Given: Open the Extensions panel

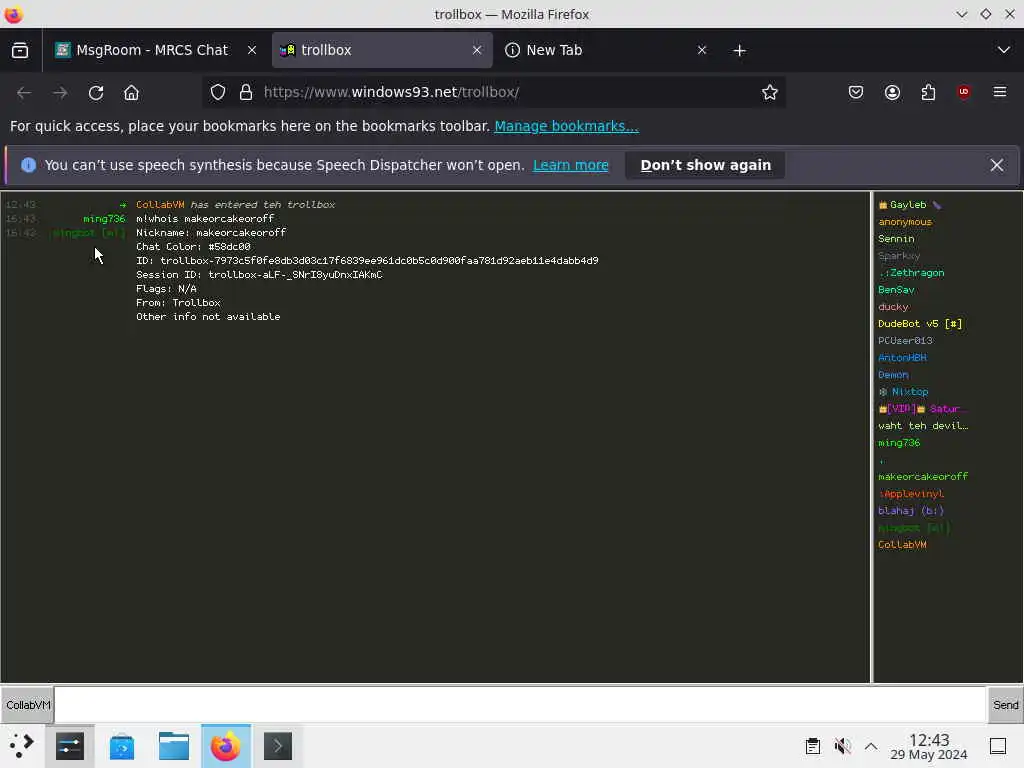Looking at the screenshot, I should click(x=928, y=93).
